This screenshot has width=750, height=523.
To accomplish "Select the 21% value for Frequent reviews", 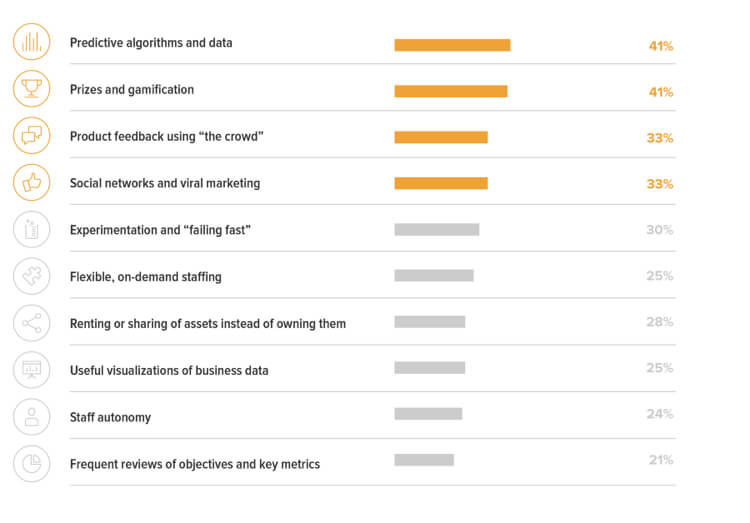I will pos(660,460).
